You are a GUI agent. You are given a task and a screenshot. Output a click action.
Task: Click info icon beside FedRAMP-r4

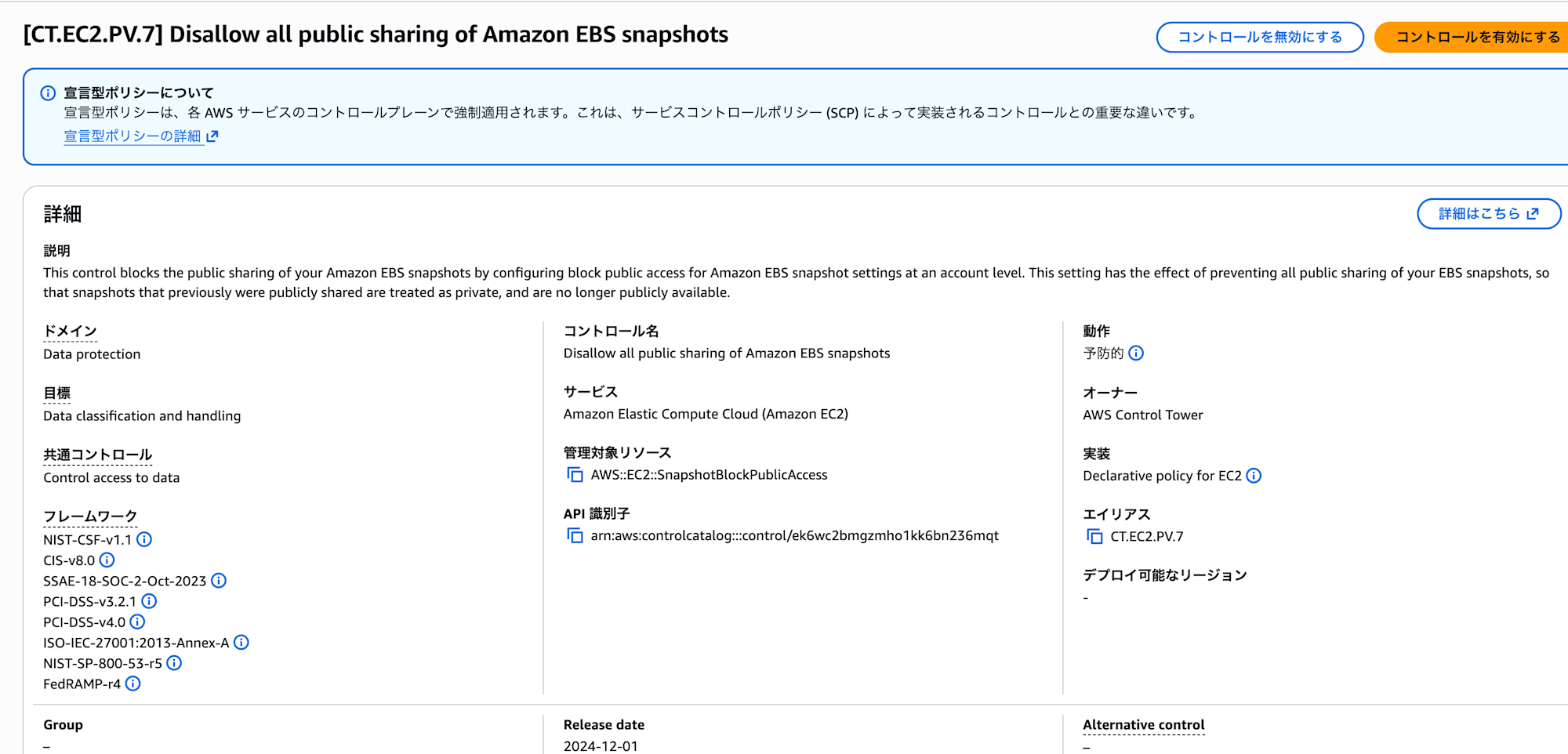click(133, 683)
